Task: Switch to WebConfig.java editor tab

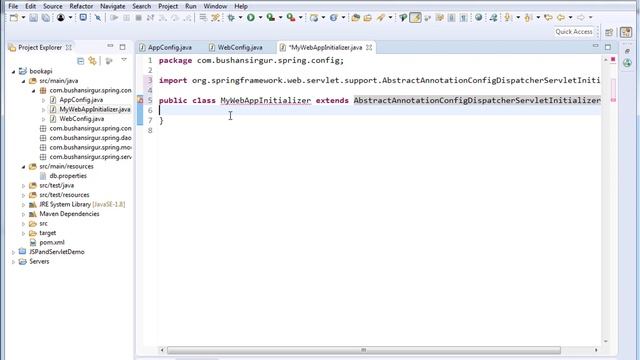Action: (236, 47)
